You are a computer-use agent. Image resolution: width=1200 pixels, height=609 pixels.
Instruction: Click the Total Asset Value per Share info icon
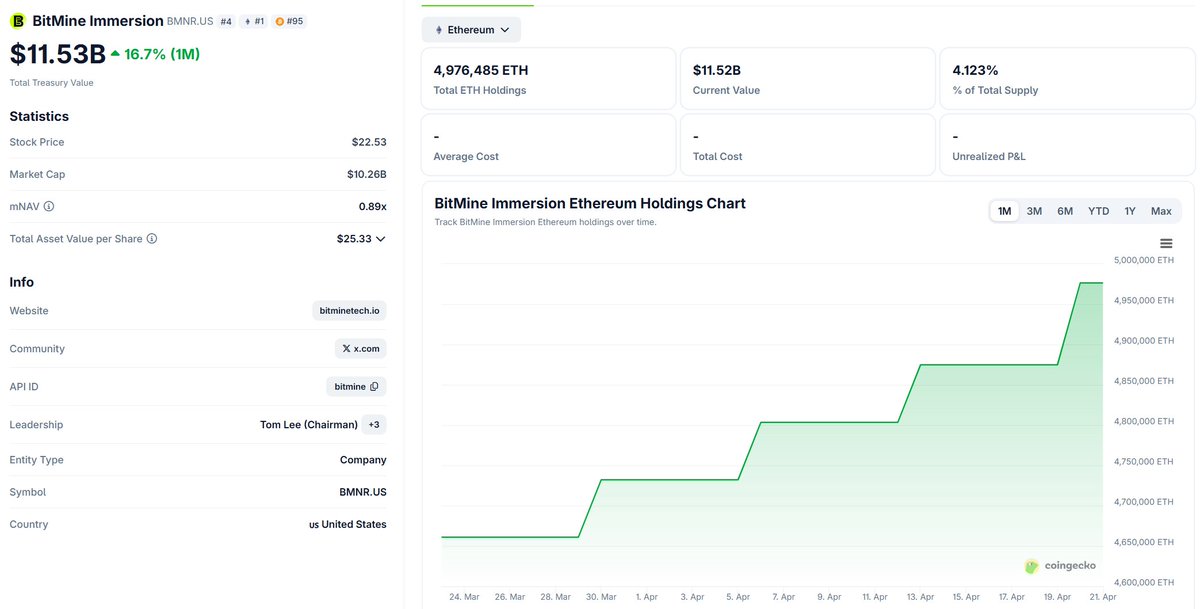(152, 239)
